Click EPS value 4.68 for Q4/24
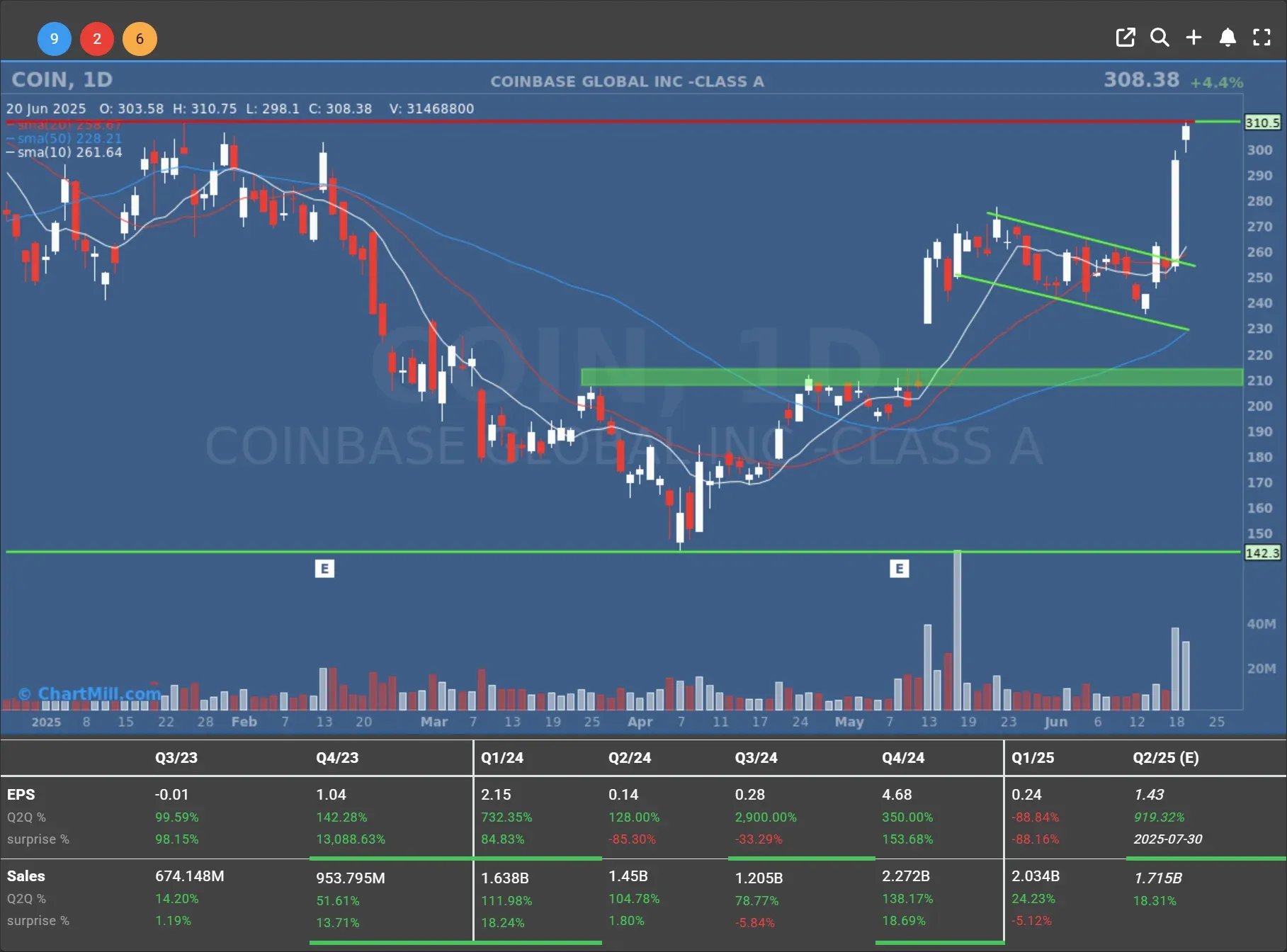 [897, 795]
